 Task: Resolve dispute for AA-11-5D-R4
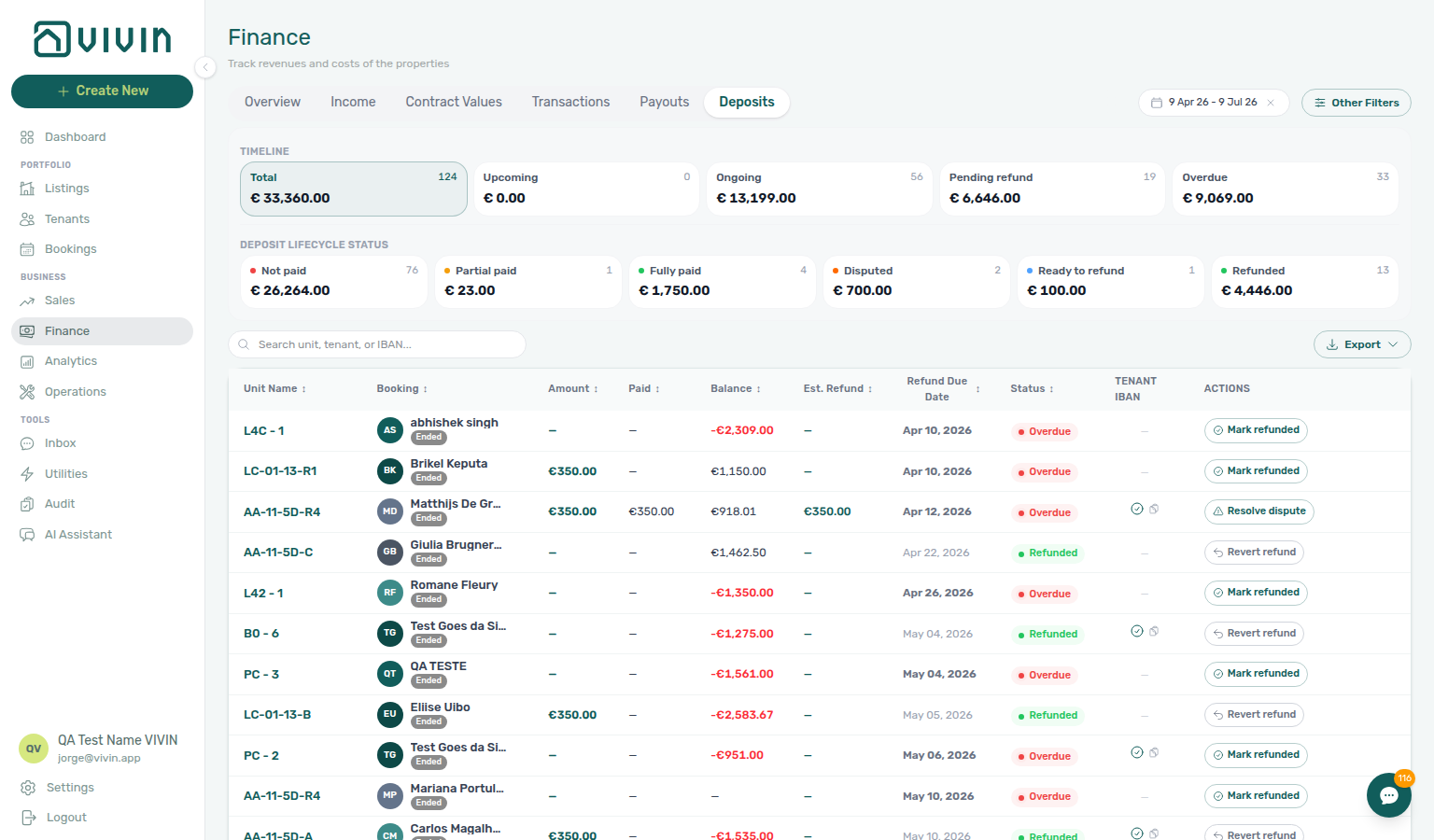[1258, 511]
